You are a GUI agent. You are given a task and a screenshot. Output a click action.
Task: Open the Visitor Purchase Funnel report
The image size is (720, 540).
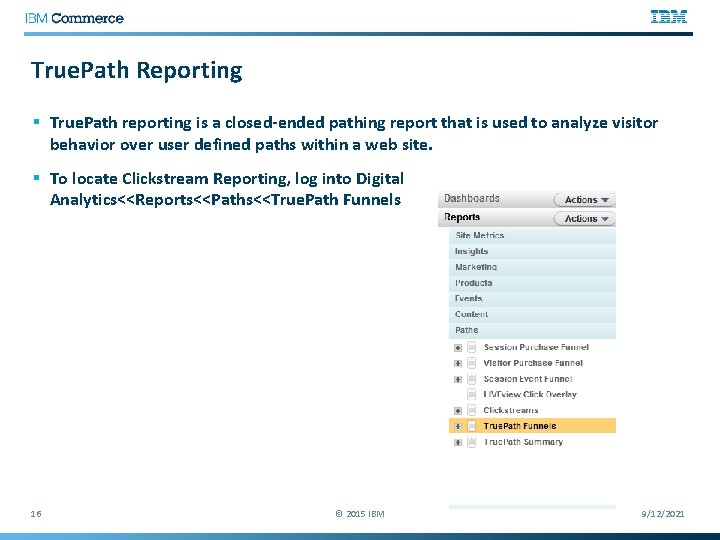tap(533, 363)
